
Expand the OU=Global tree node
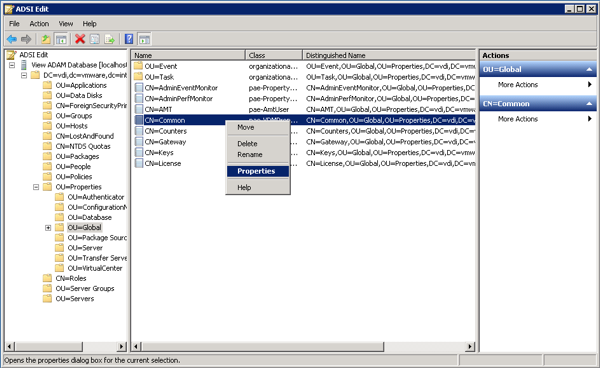click(48, 228)
